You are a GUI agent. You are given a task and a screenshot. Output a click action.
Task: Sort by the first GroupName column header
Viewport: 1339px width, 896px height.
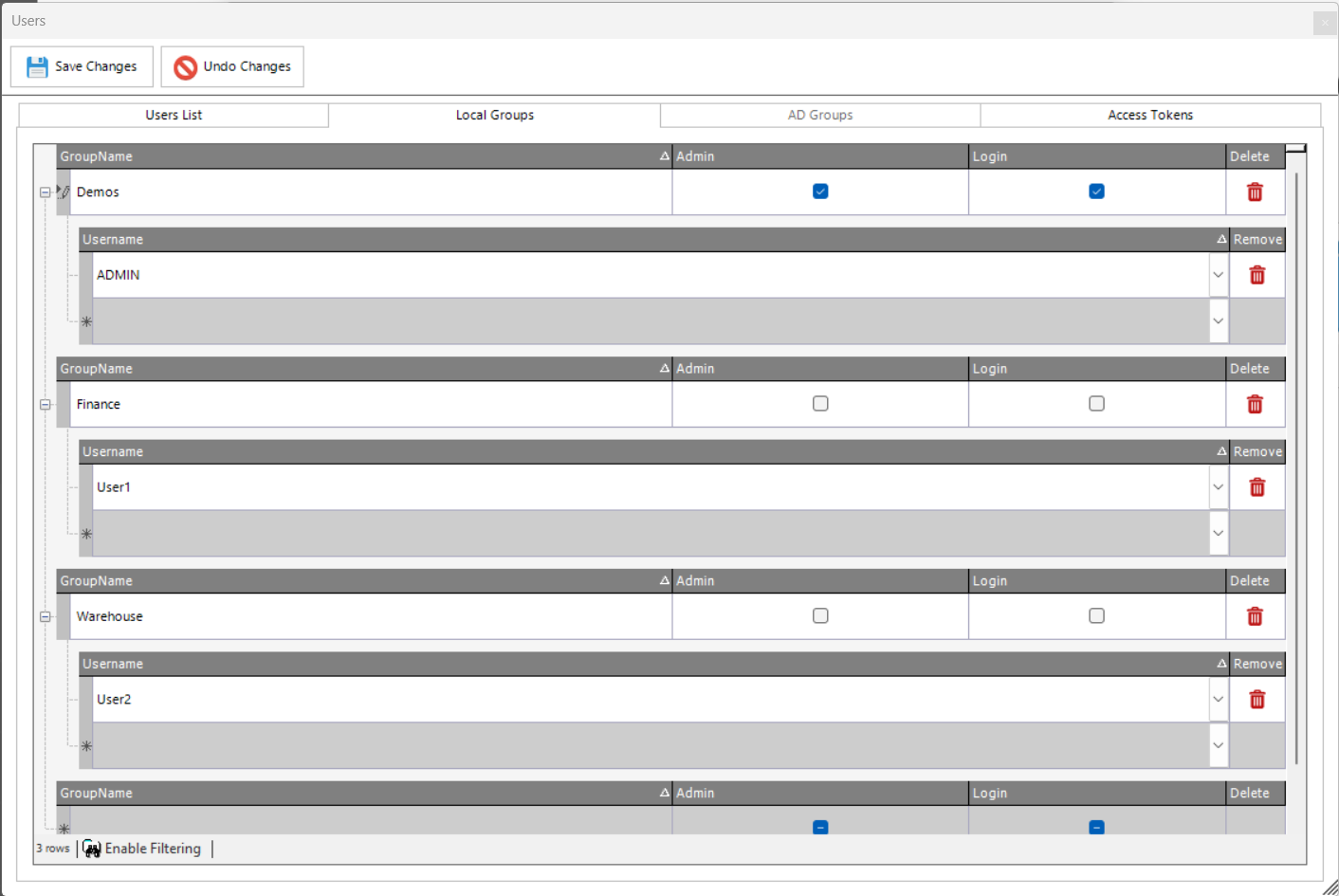pyautogui.click(x=360, y=156)
